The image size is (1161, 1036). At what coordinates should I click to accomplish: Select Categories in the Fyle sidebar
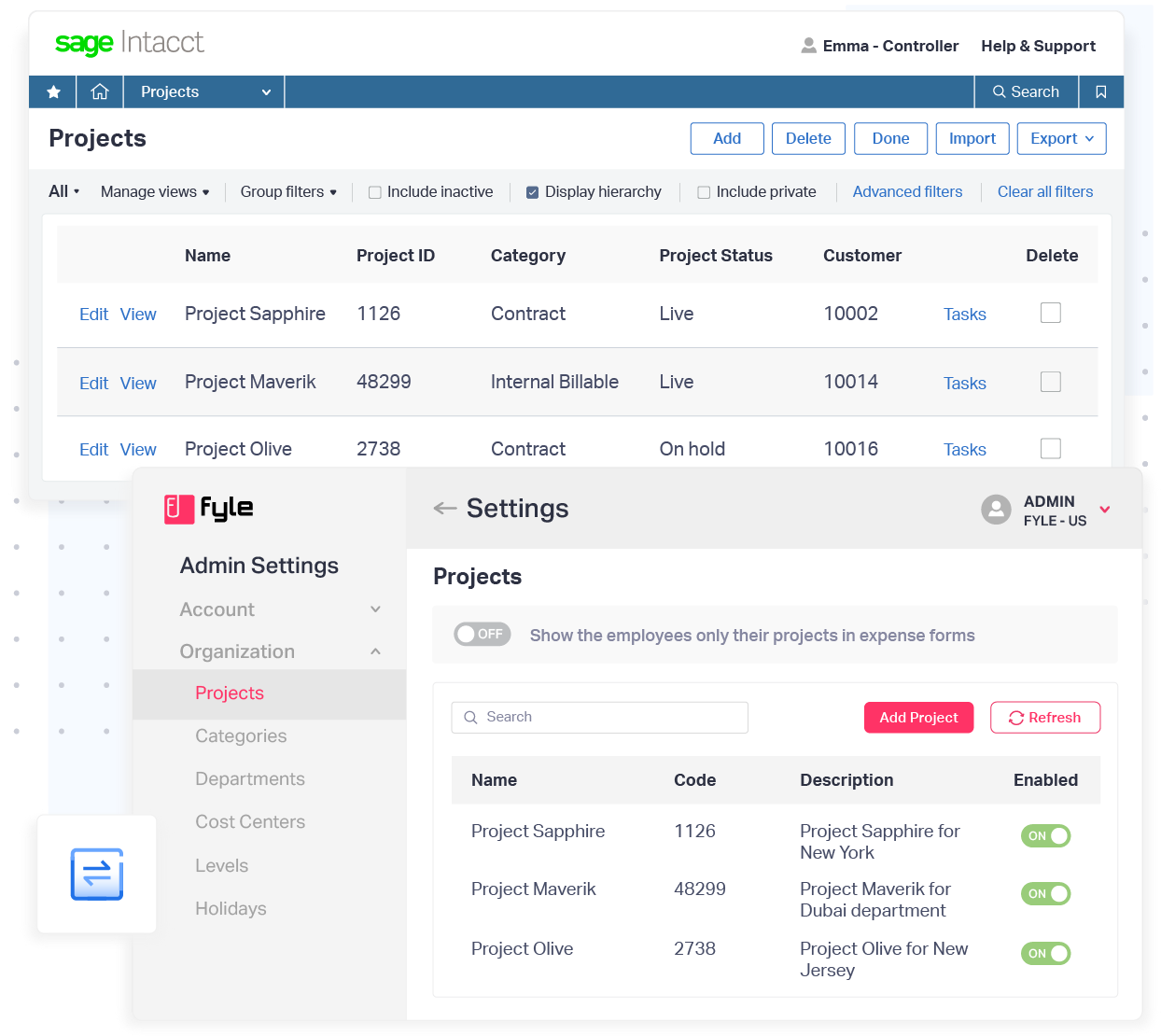click(241, 735)
